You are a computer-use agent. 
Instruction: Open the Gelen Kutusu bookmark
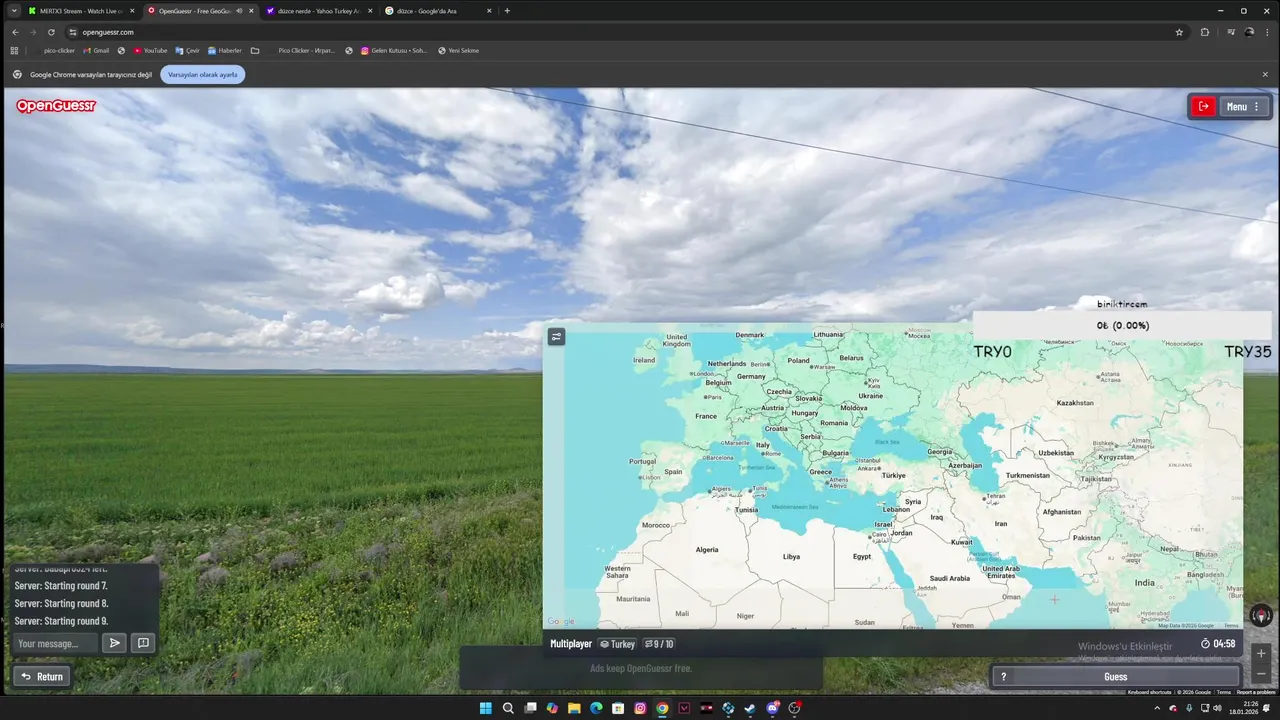[x=394, y=50]
